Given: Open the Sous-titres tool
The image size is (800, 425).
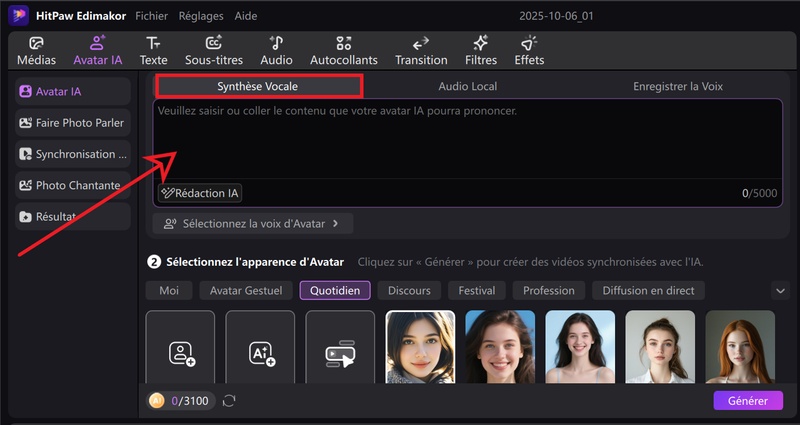Looking at the screenshot, I should pos(213,50).
